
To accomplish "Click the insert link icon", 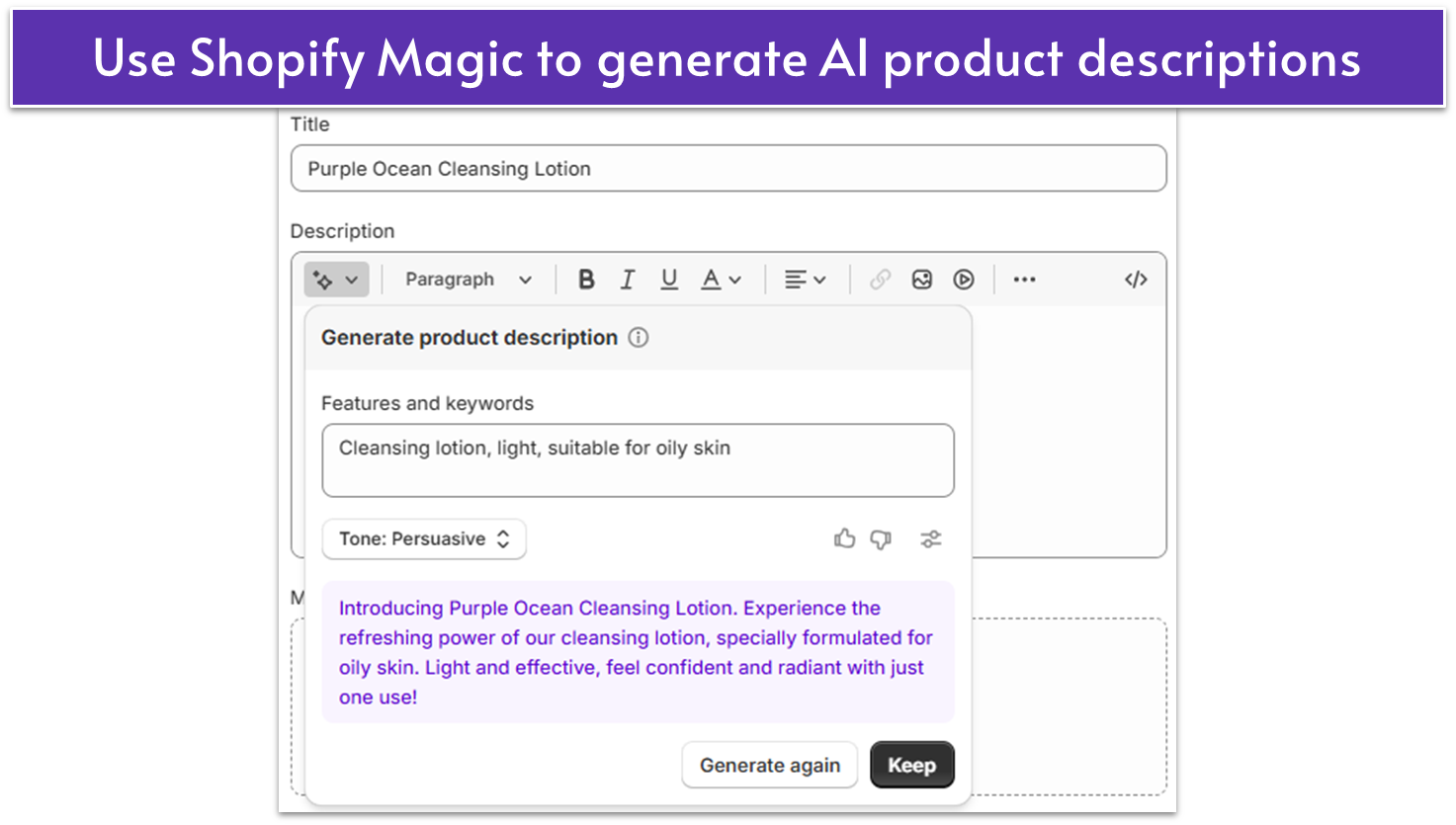I will point(880,280).
